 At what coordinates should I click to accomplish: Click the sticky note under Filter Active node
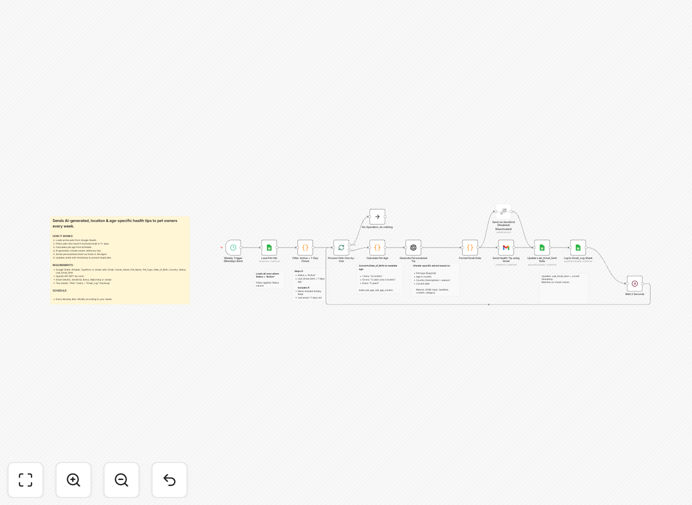click(308, 285)
